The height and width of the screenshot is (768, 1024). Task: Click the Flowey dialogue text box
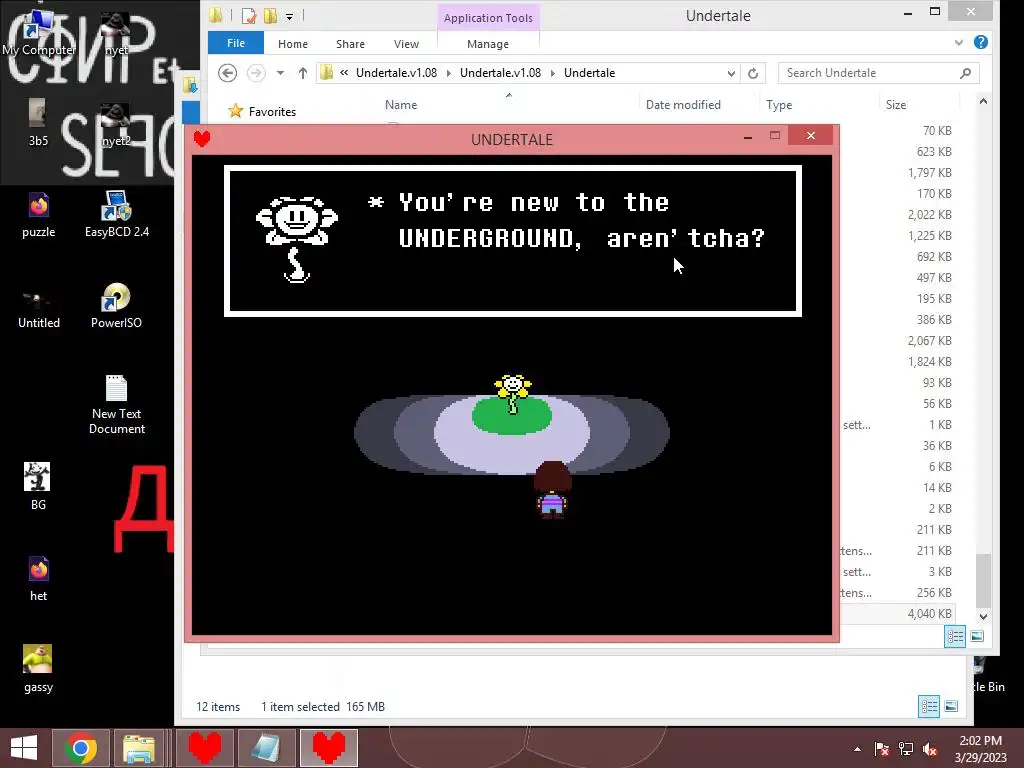(513, 240)
